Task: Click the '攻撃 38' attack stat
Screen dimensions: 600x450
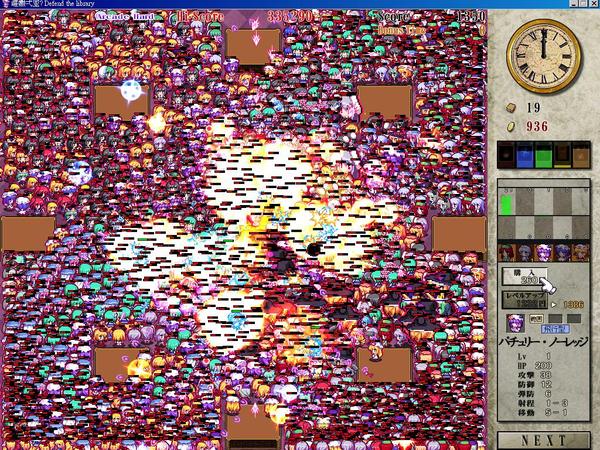Action: click(535, 375)
